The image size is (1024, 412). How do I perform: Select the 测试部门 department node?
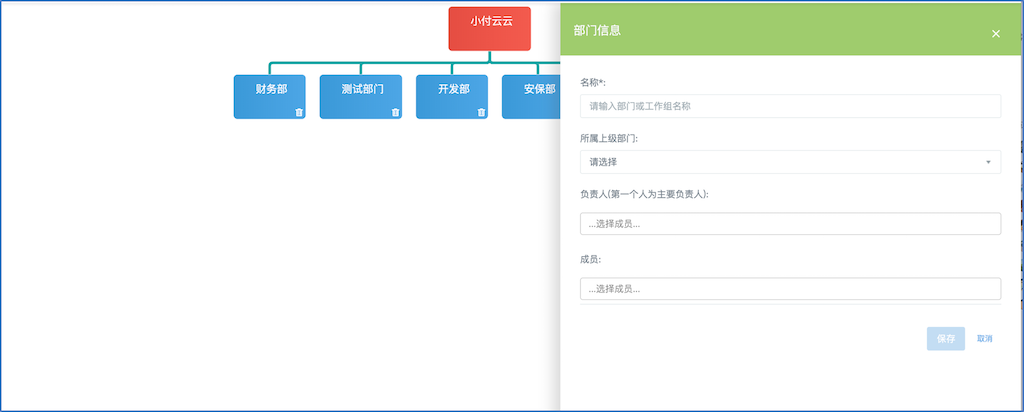(360, 97)
